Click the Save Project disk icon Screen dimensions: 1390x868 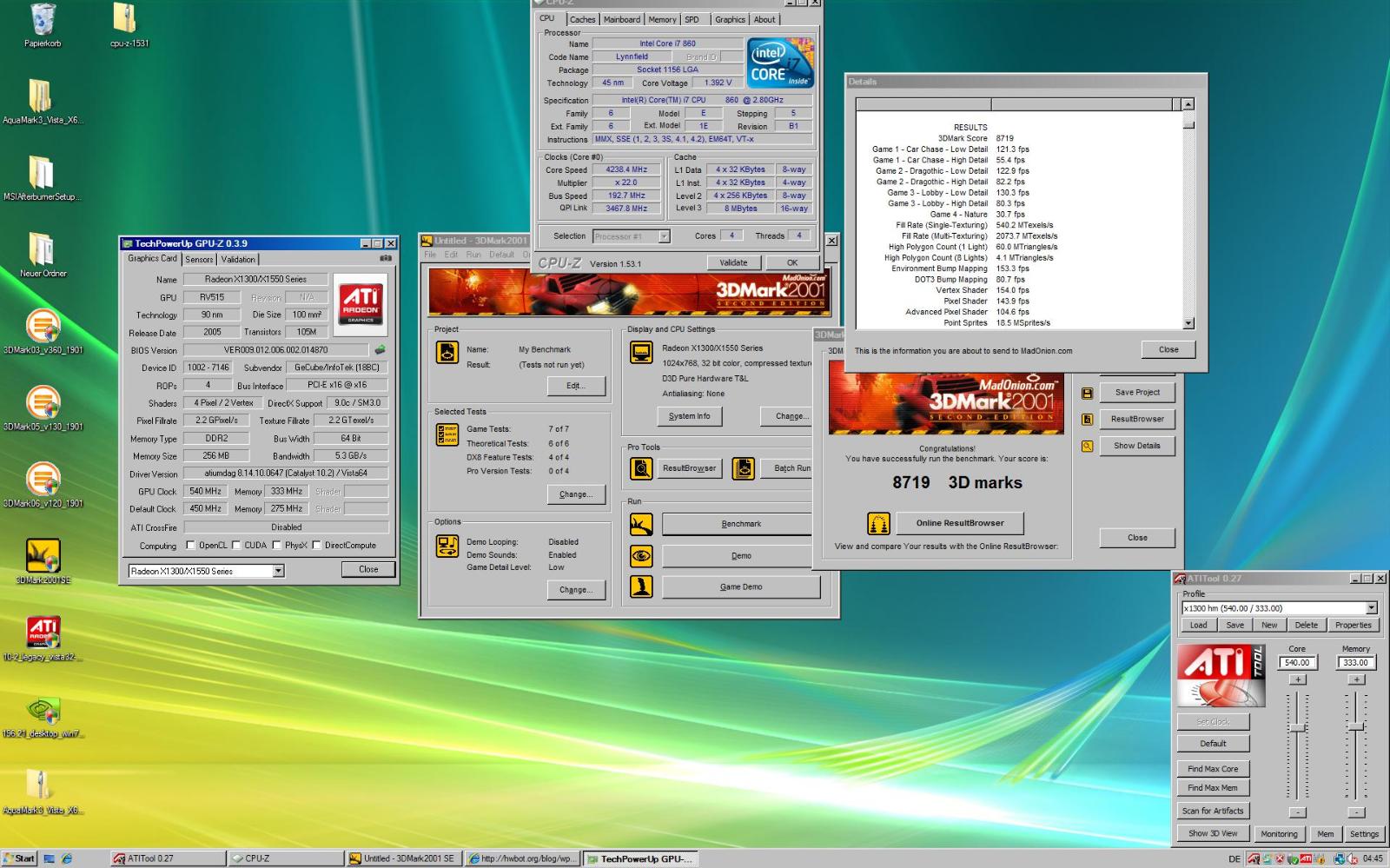[x=1087, y=393]
